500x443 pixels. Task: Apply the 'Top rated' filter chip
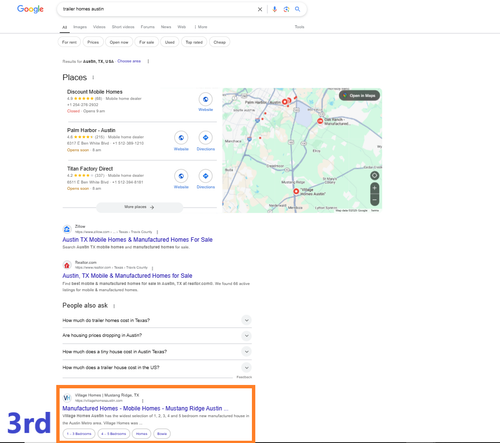(x=194, y=42)
